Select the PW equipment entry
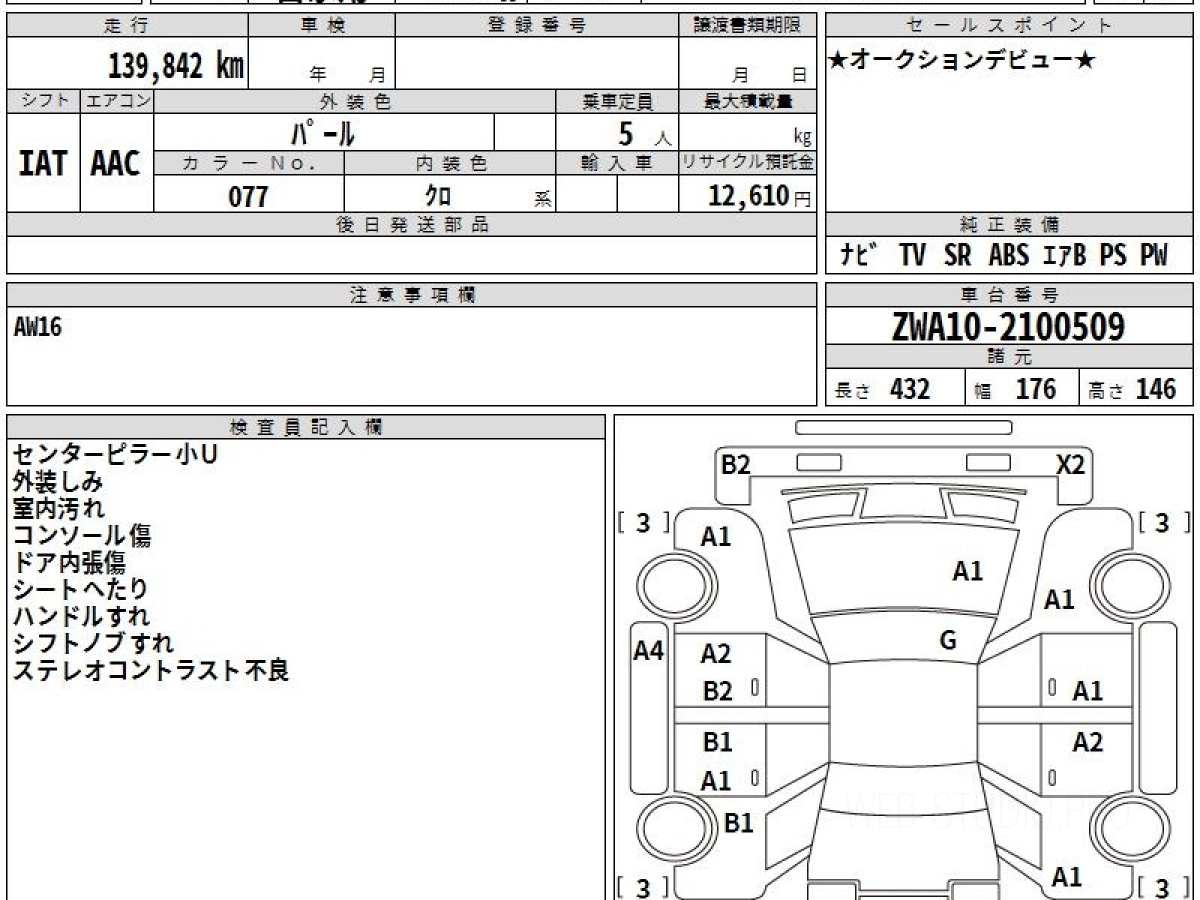The image size is (1200, 900). (x=1153, y=255)
